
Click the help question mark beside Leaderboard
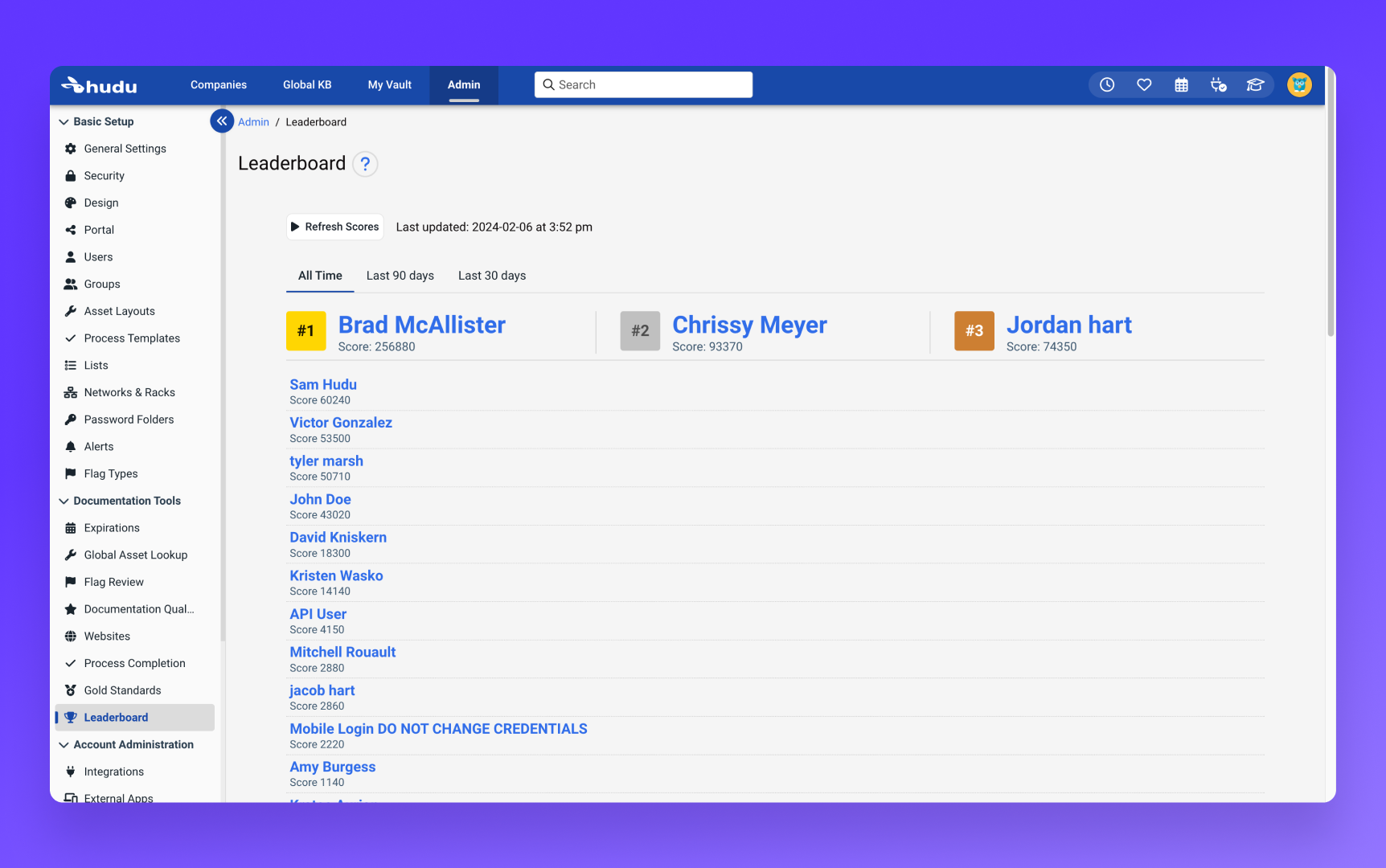(365, 164)
